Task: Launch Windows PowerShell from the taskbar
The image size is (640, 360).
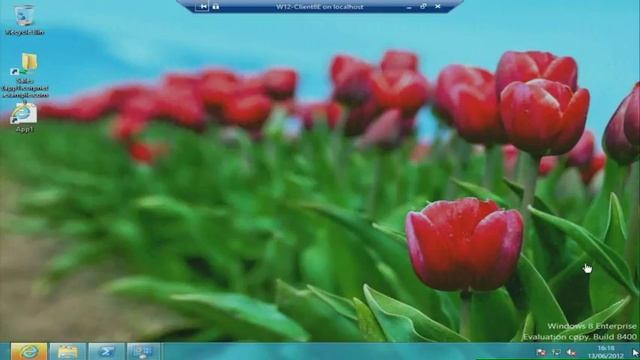Action: (x=106, y=351)
